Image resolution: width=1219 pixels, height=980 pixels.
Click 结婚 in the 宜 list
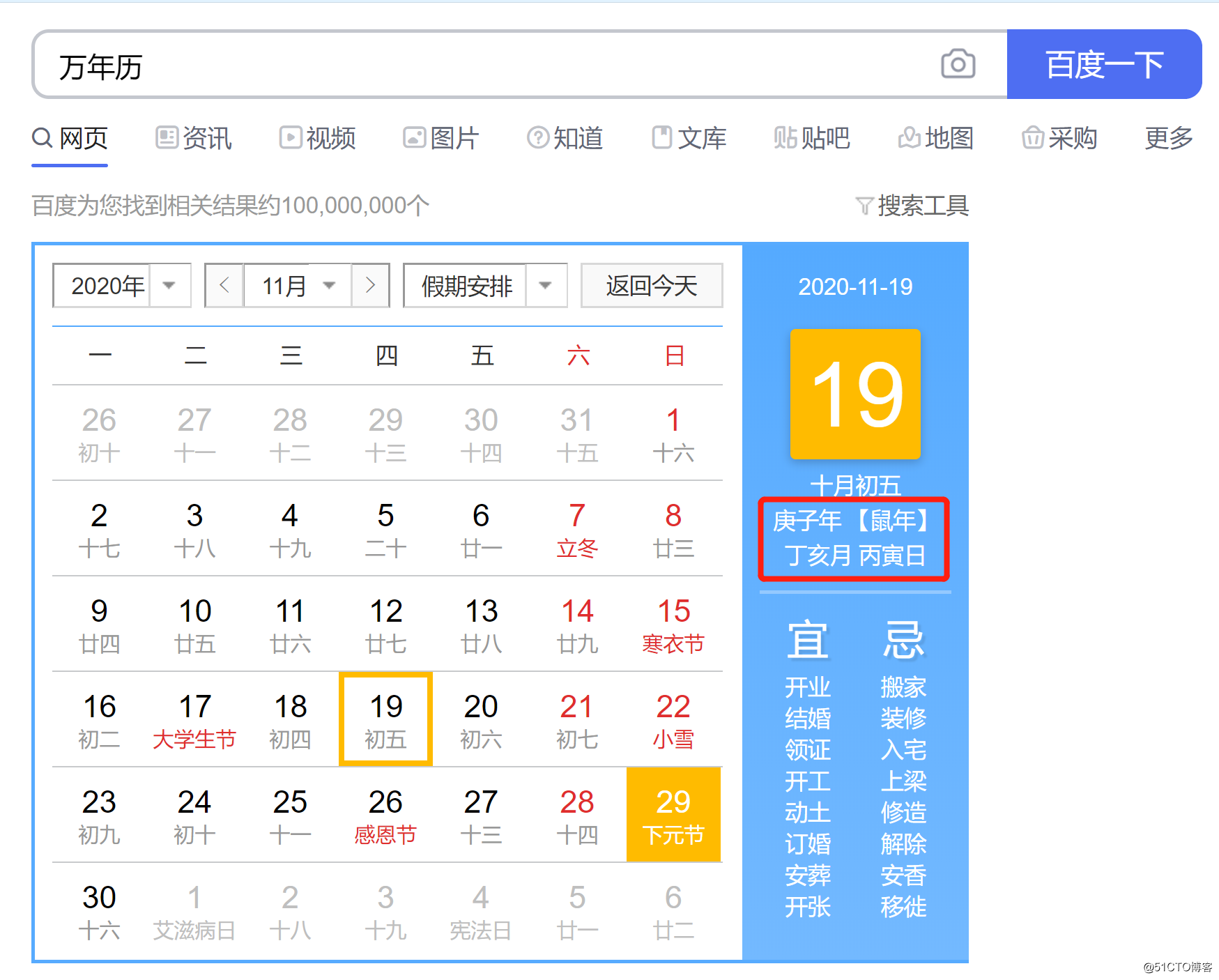[x=807, y=718]
